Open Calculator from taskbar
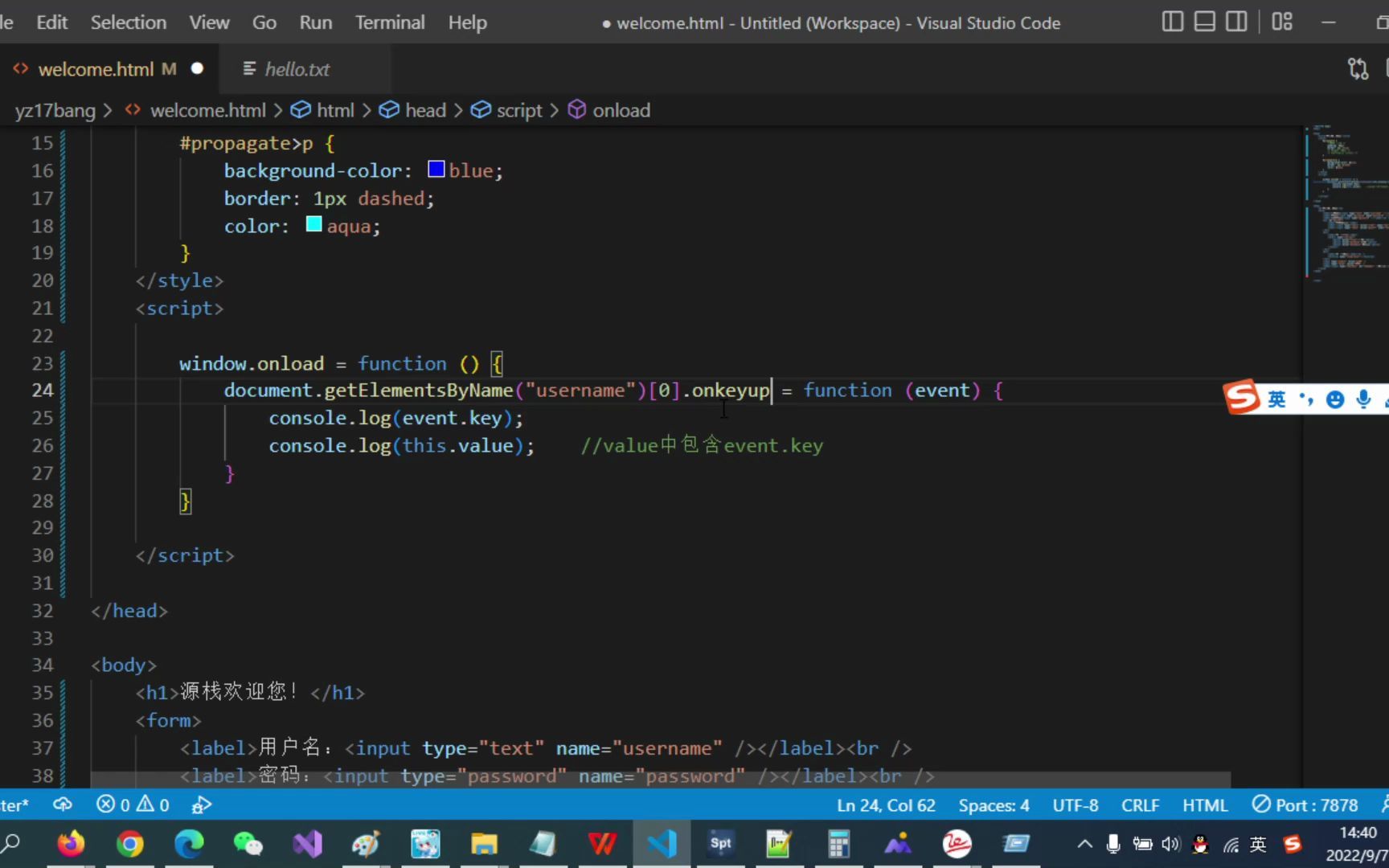The width and height of the screenshot is (1389, 868). [x=838, y=844]
